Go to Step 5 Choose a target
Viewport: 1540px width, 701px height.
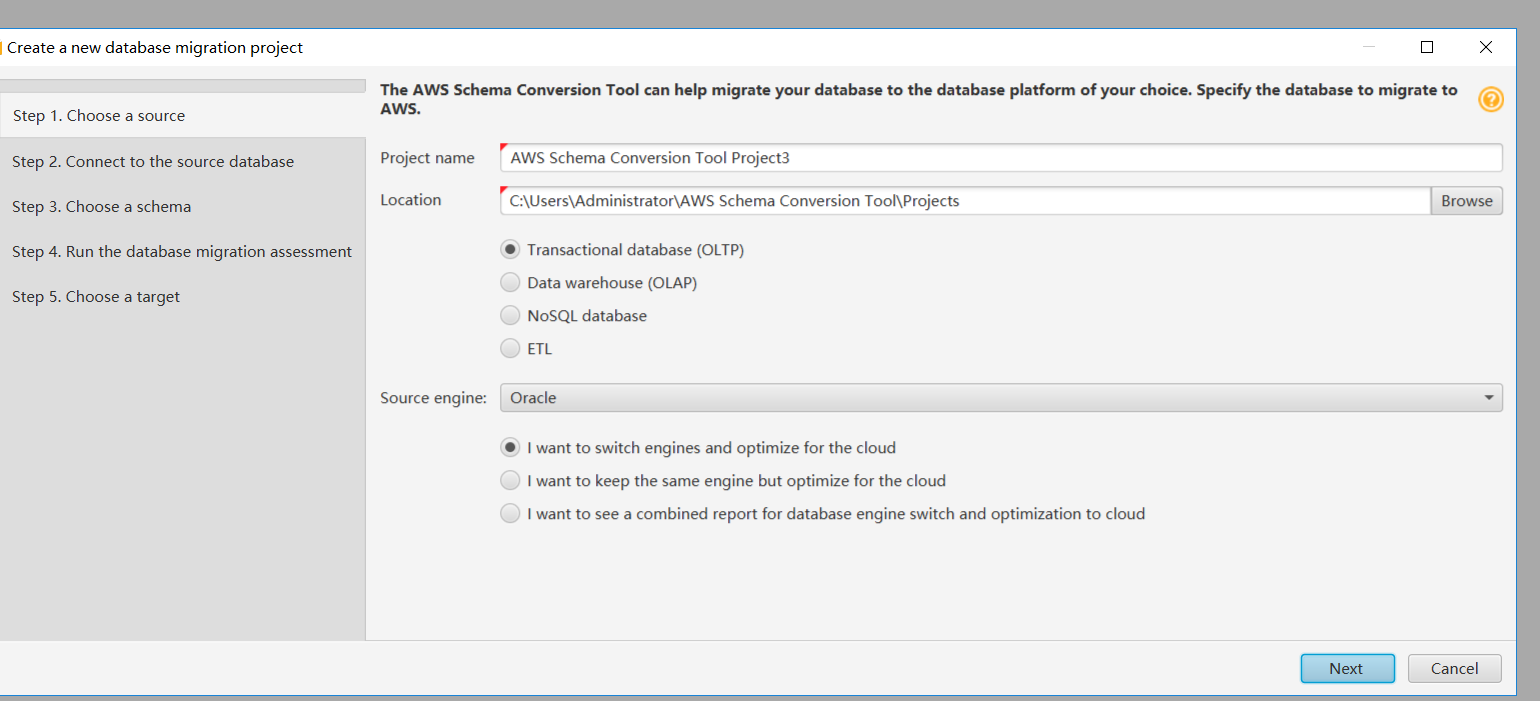pos(96,297)
